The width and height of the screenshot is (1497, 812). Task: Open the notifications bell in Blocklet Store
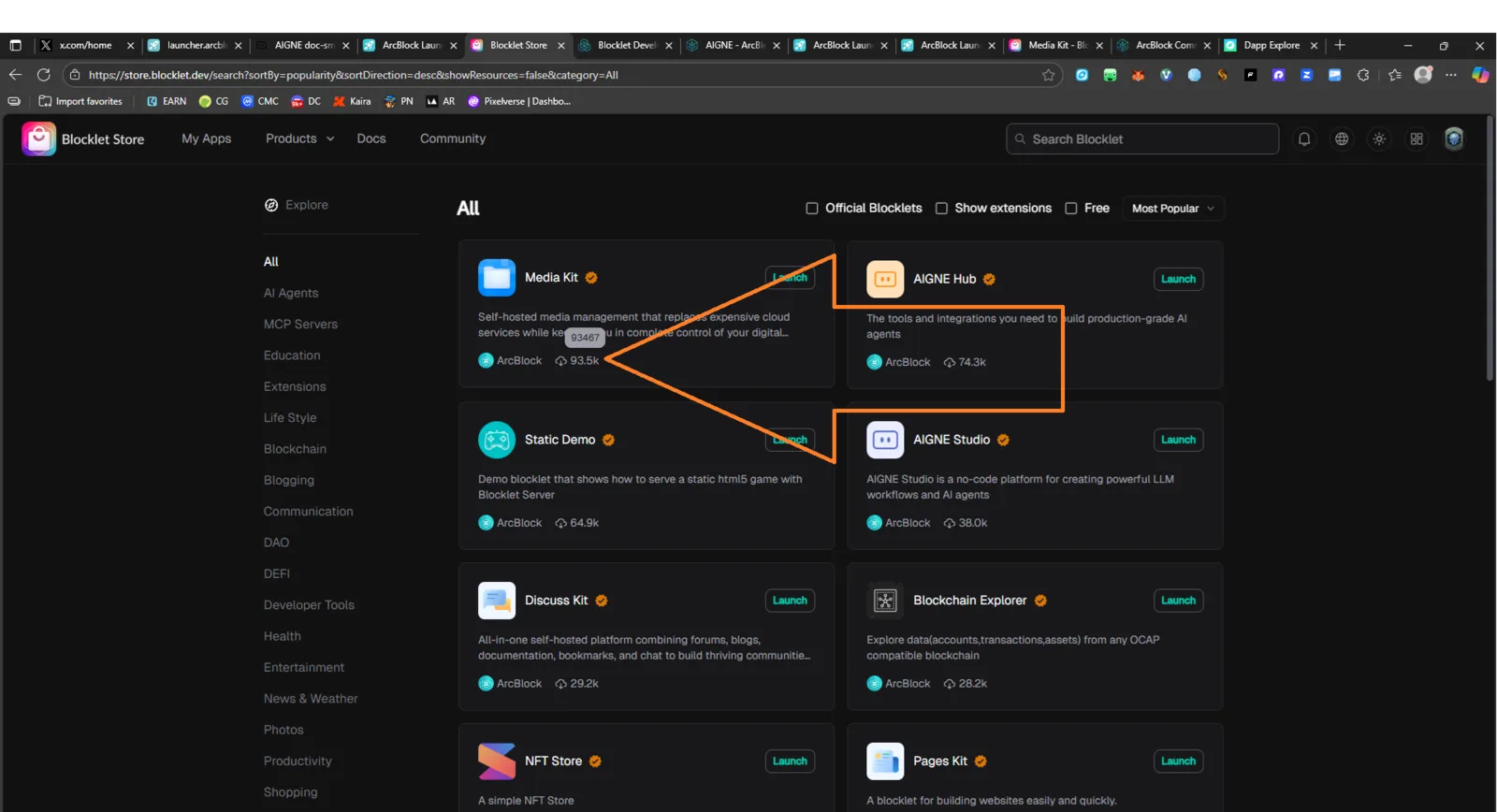pyautogui.click(x=1304, y=139)
